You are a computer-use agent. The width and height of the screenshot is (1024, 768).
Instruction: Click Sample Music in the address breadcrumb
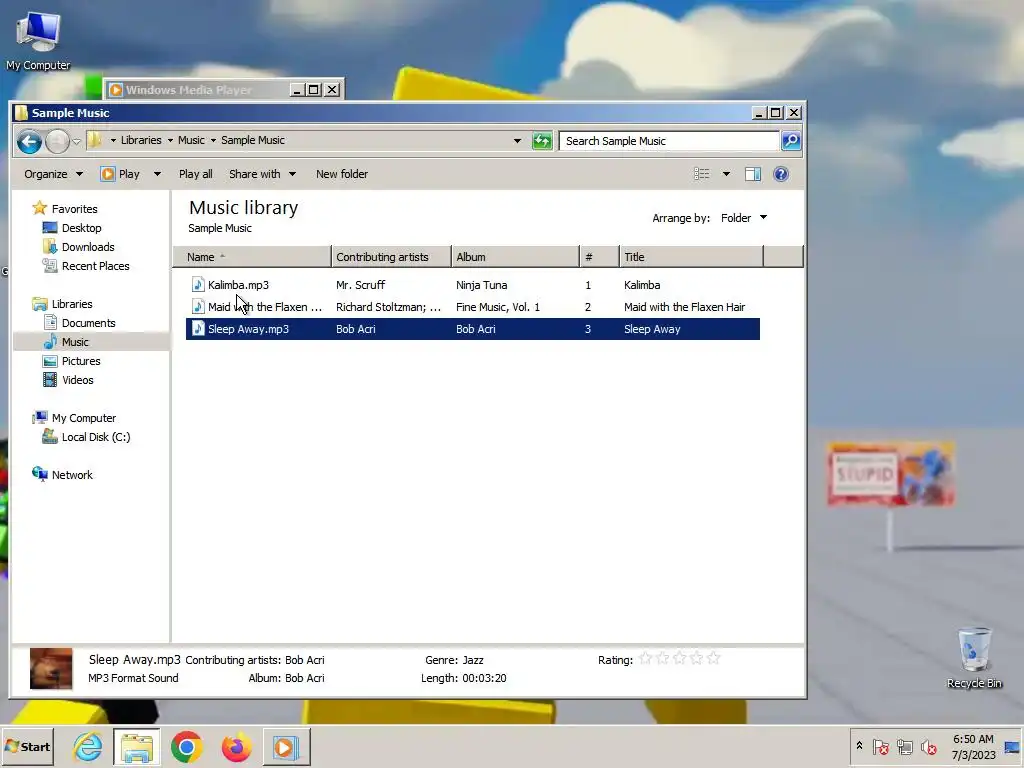253,140
